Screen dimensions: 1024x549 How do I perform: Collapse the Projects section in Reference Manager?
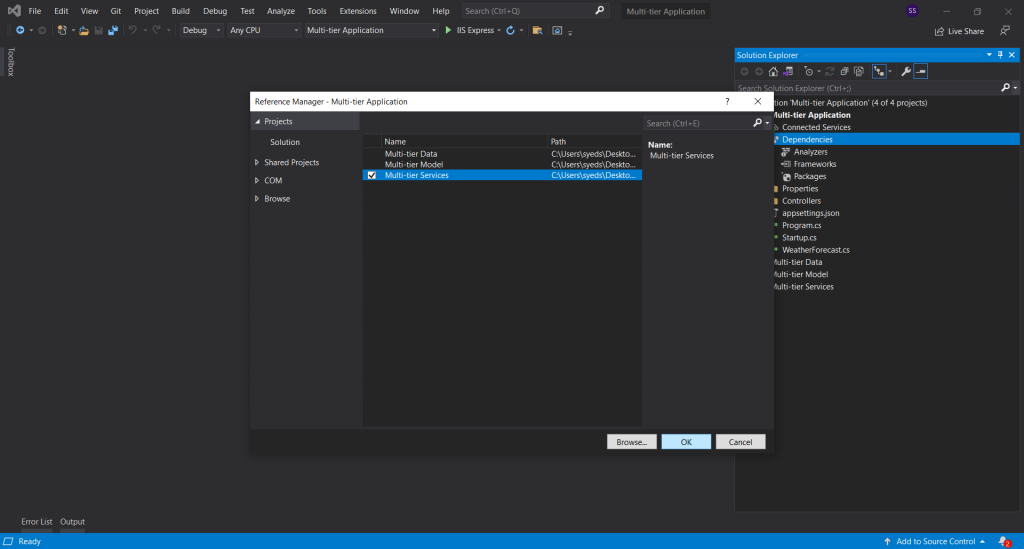(257, 121)
